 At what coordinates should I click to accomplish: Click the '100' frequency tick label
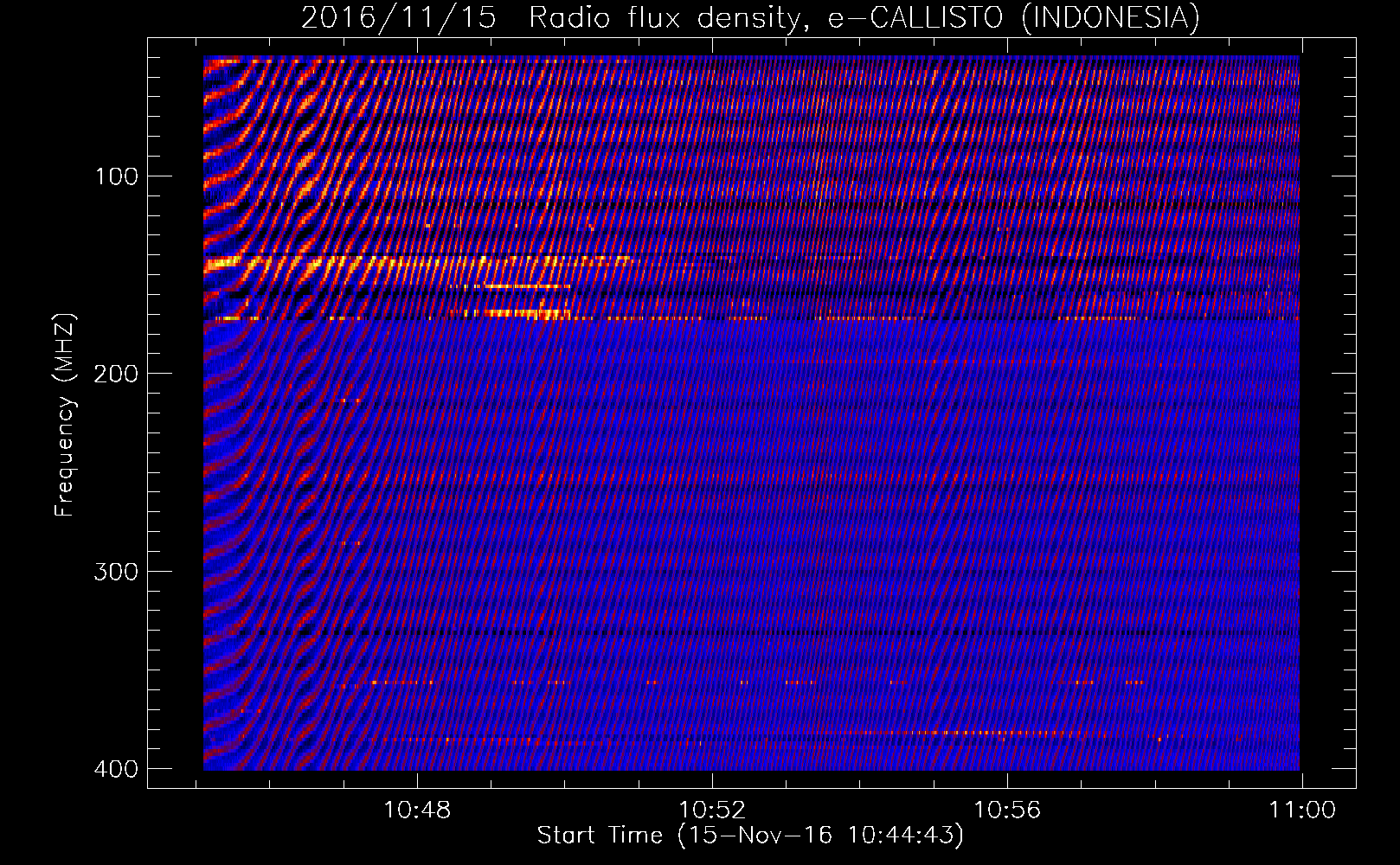coord(116,177)
